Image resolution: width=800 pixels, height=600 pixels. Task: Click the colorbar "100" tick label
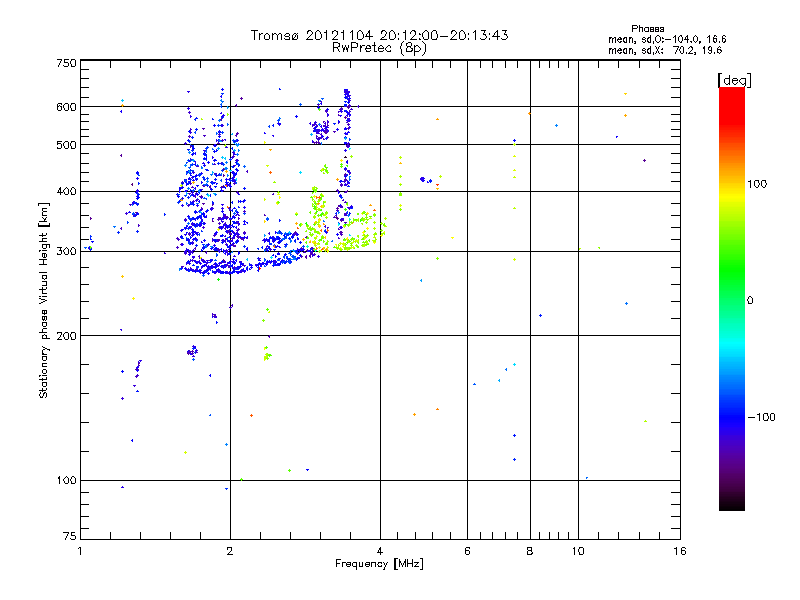[x=757, y=184]
